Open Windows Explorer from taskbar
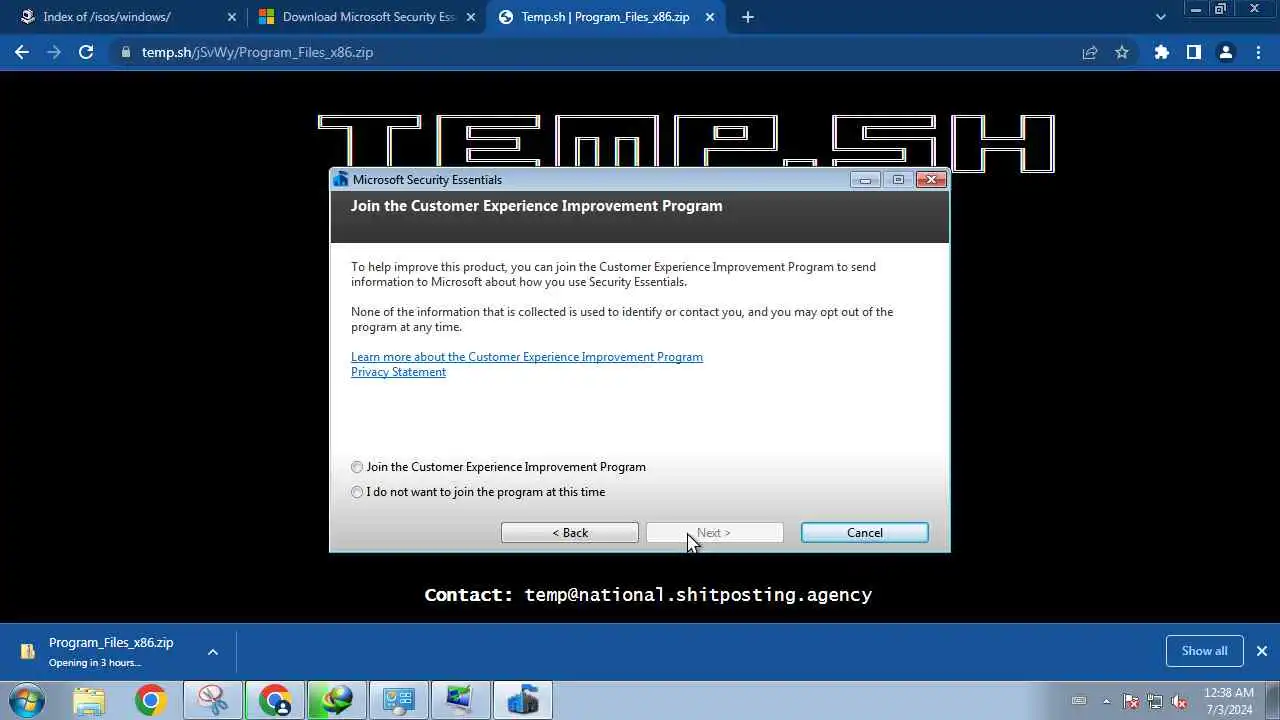 click(89, 700)
